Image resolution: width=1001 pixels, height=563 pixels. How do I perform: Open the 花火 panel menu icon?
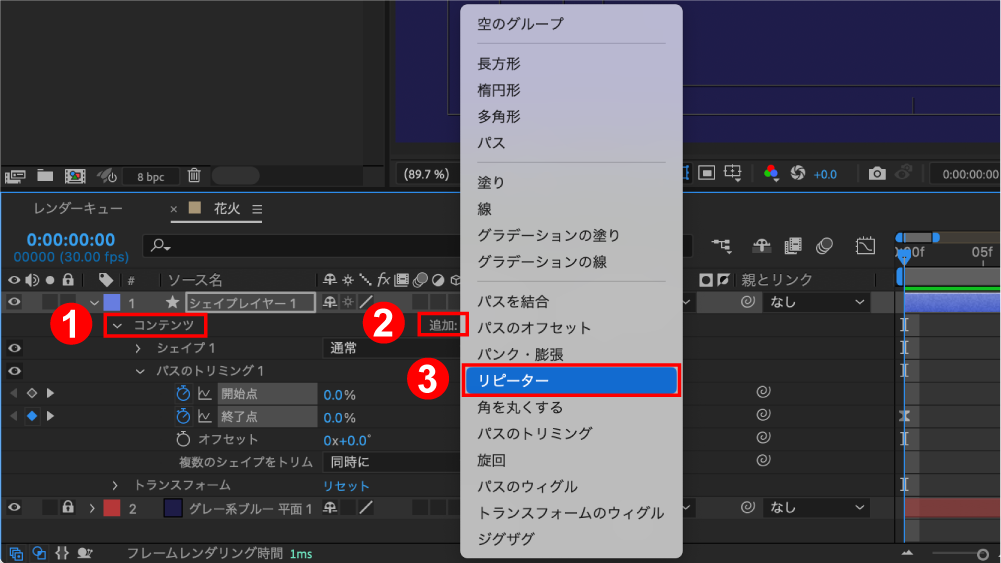[257, 209]
